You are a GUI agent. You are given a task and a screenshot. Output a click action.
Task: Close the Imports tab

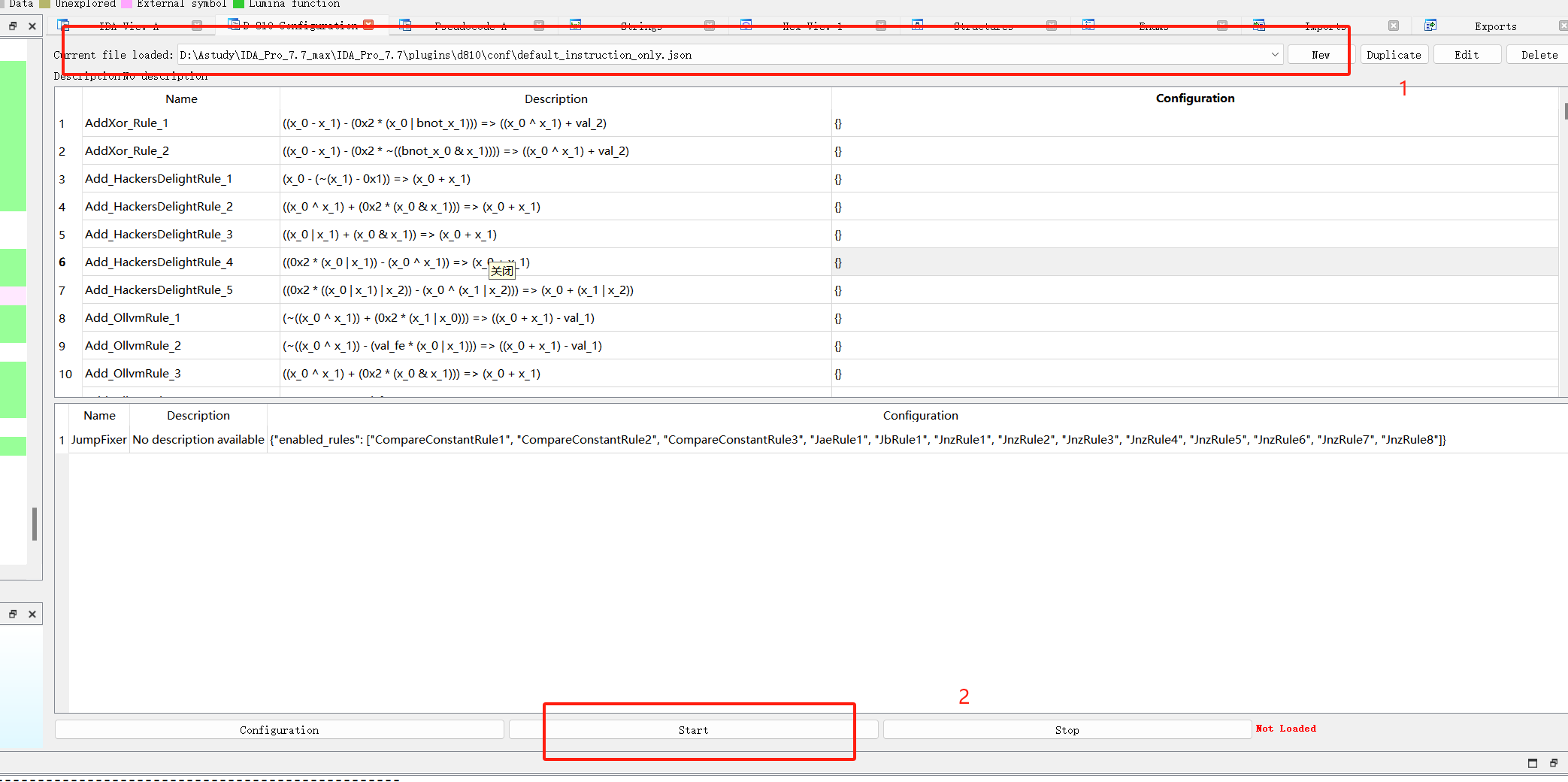click(x=1394, y=26)
